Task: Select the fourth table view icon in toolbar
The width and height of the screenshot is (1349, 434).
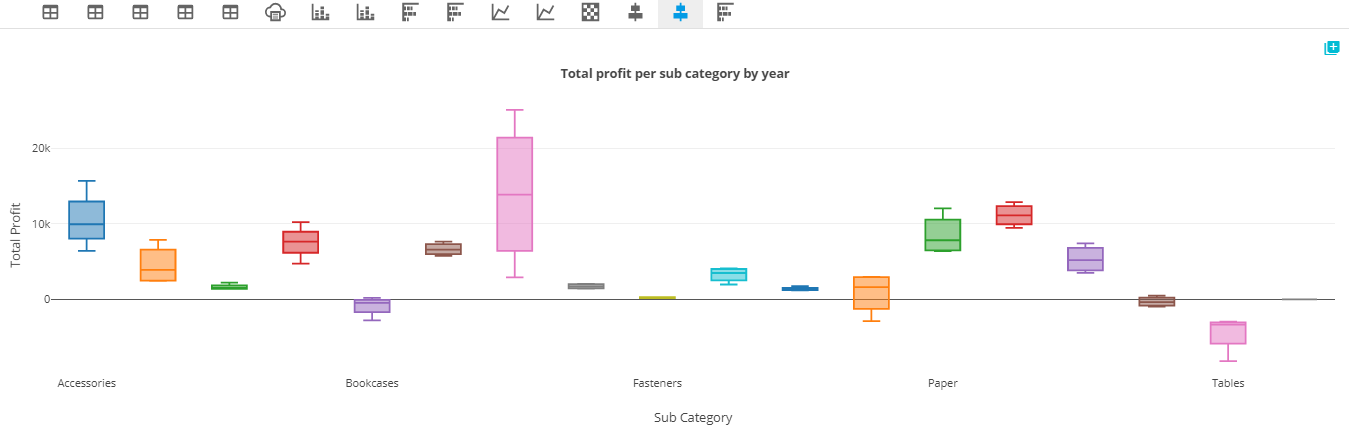Action: [185, 12]
